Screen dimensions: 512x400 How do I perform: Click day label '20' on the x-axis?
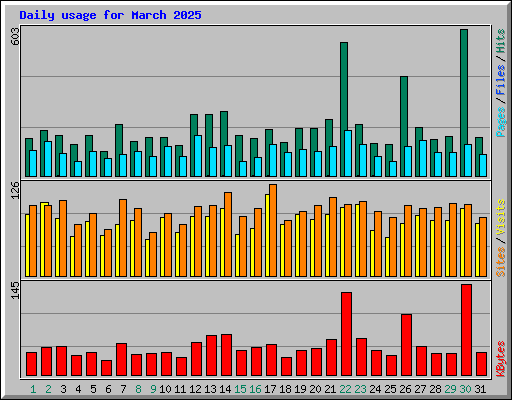coord(315,389)
